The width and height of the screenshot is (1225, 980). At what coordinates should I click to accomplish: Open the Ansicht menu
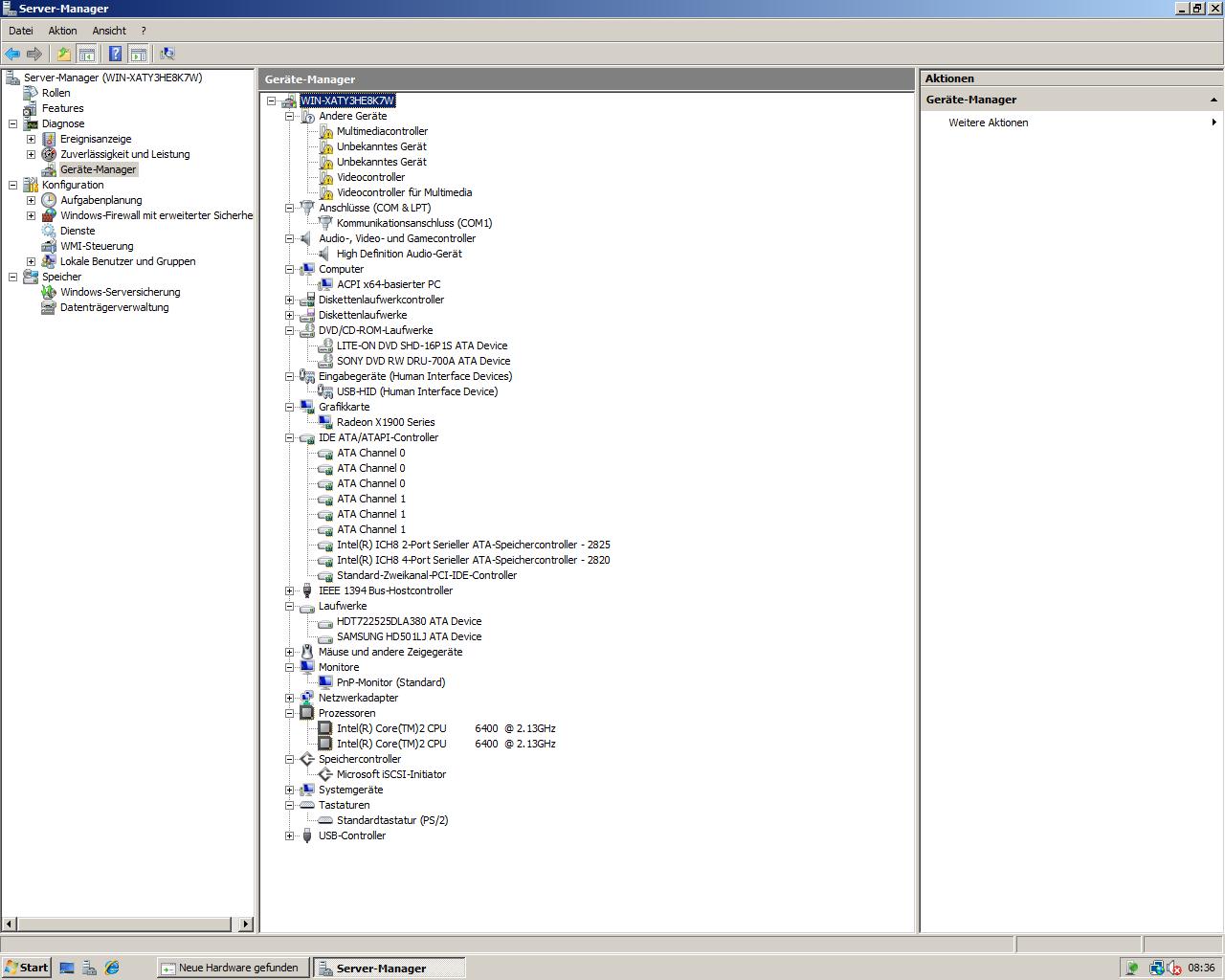(109, 31)
